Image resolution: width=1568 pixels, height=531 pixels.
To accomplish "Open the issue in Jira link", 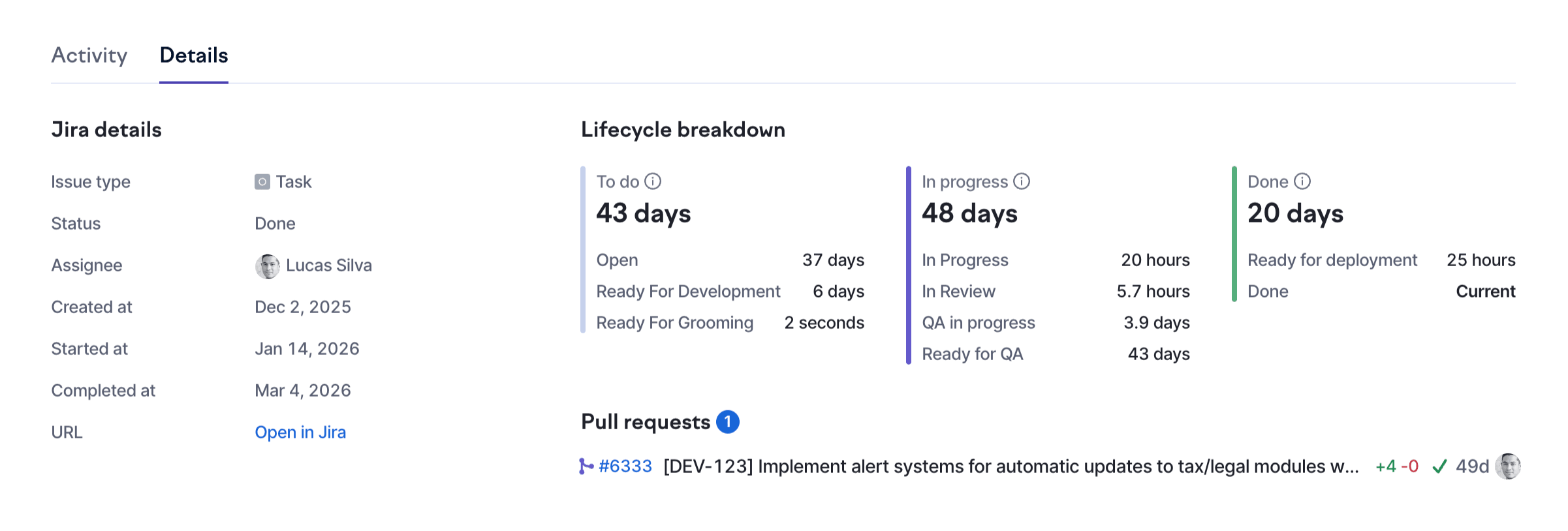I will [x=300, y=432].
